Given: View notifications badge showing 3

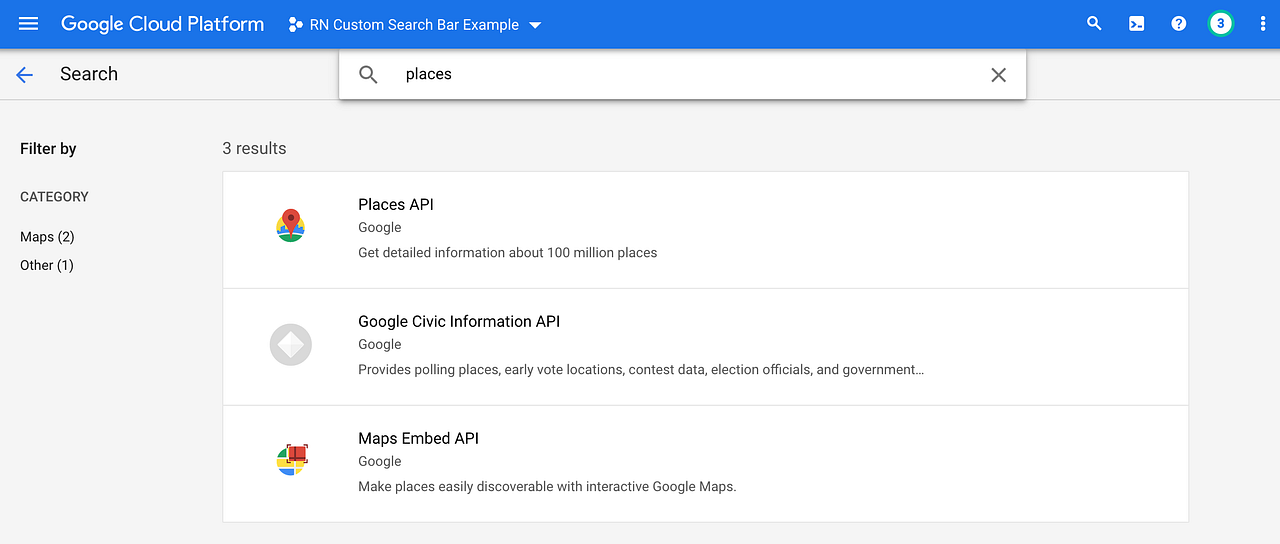Looking at the screenshot, I should 1220,24.
